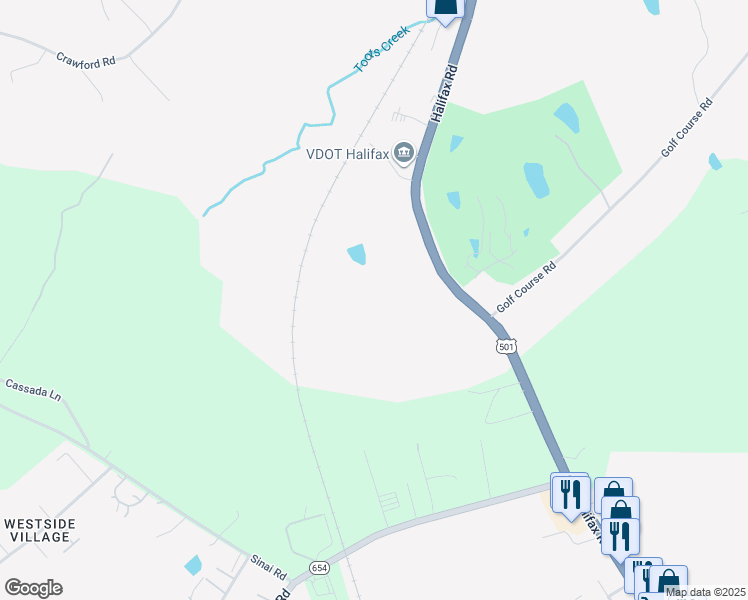
Task: Click the US 501 route shield
Action: pos(506,346)
